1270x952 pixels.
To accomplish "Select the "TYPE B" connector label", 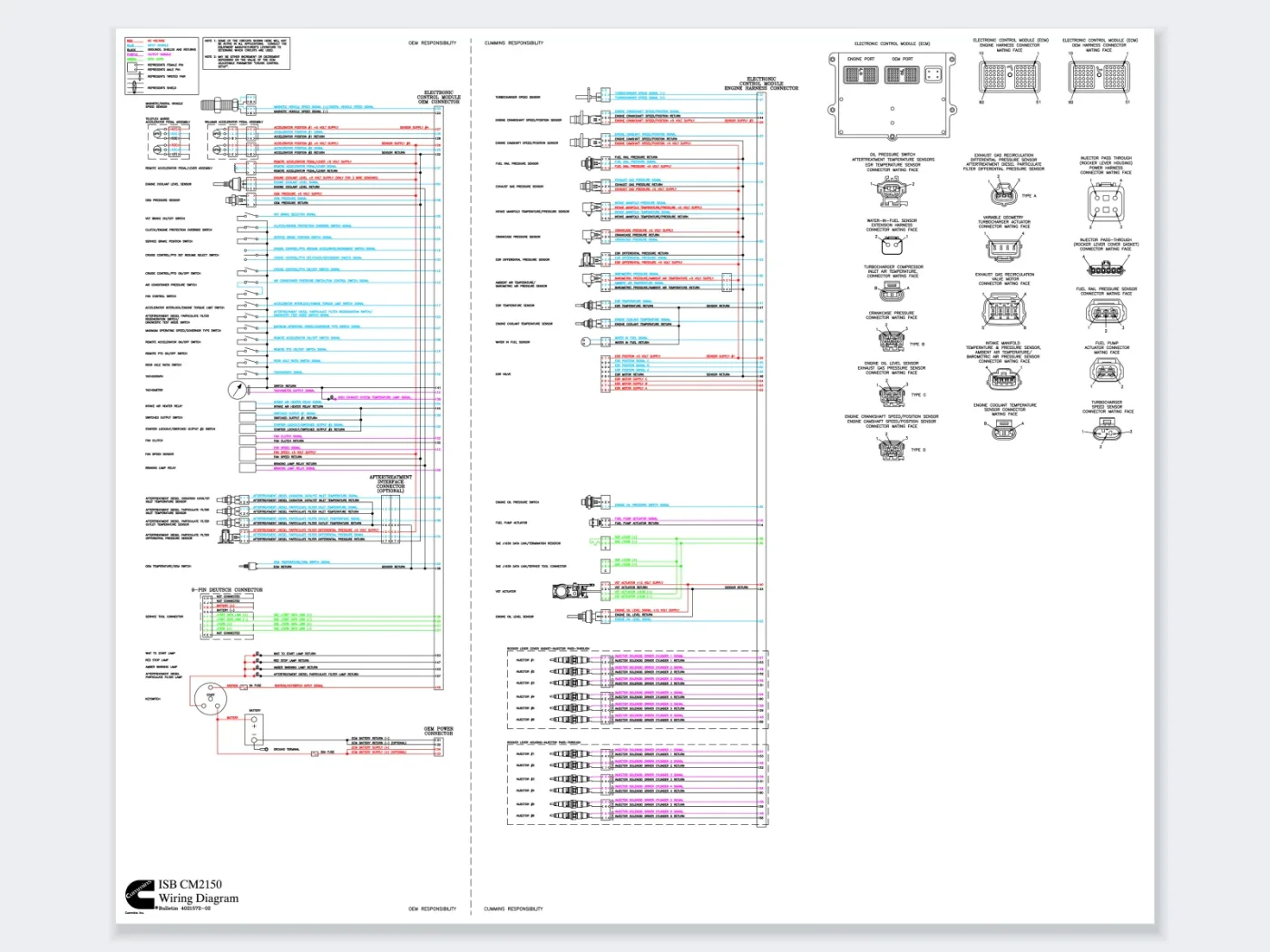I will [916, 345].
